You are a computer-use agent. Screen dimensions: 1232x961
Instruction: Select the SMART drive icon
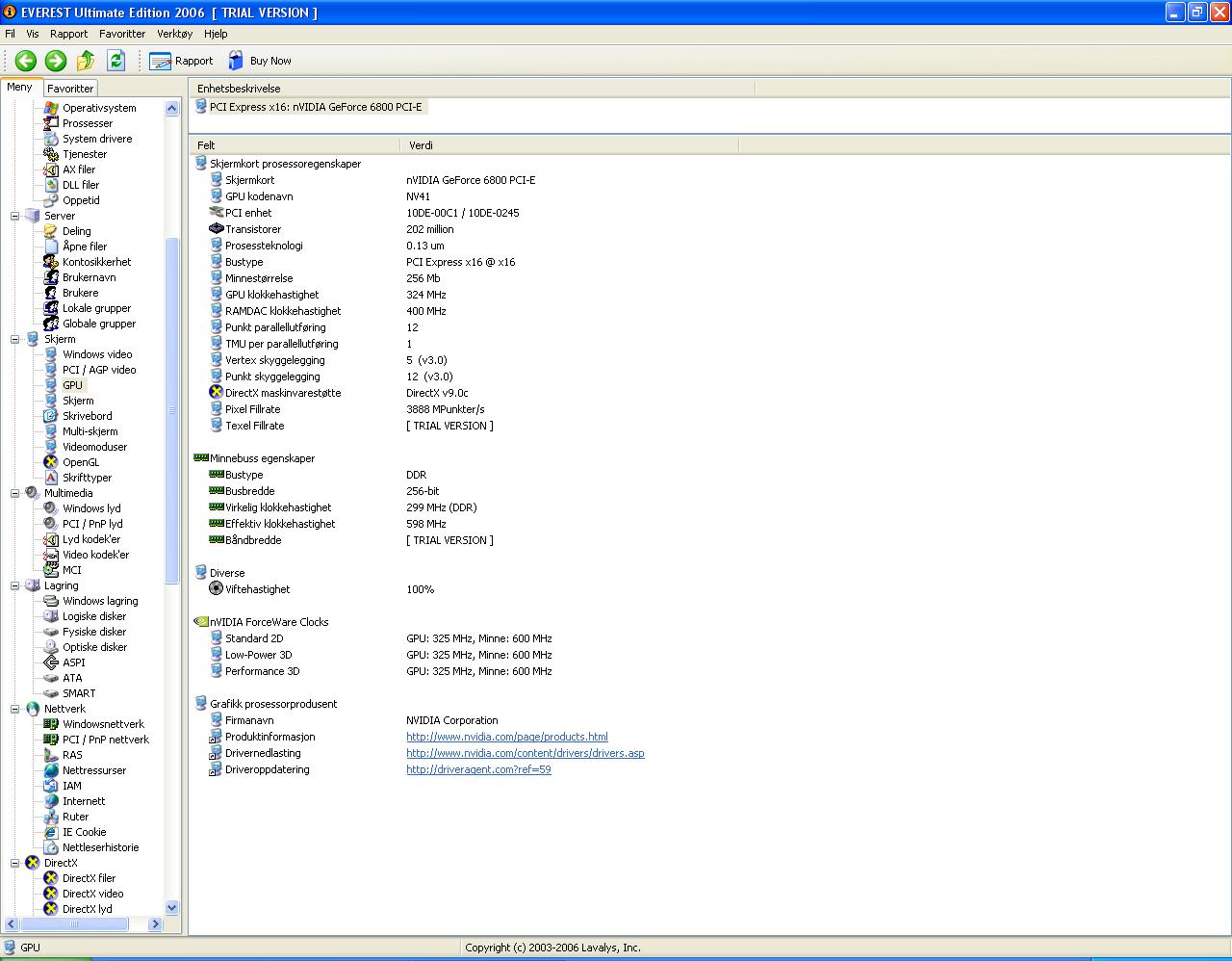click(51, 693)
